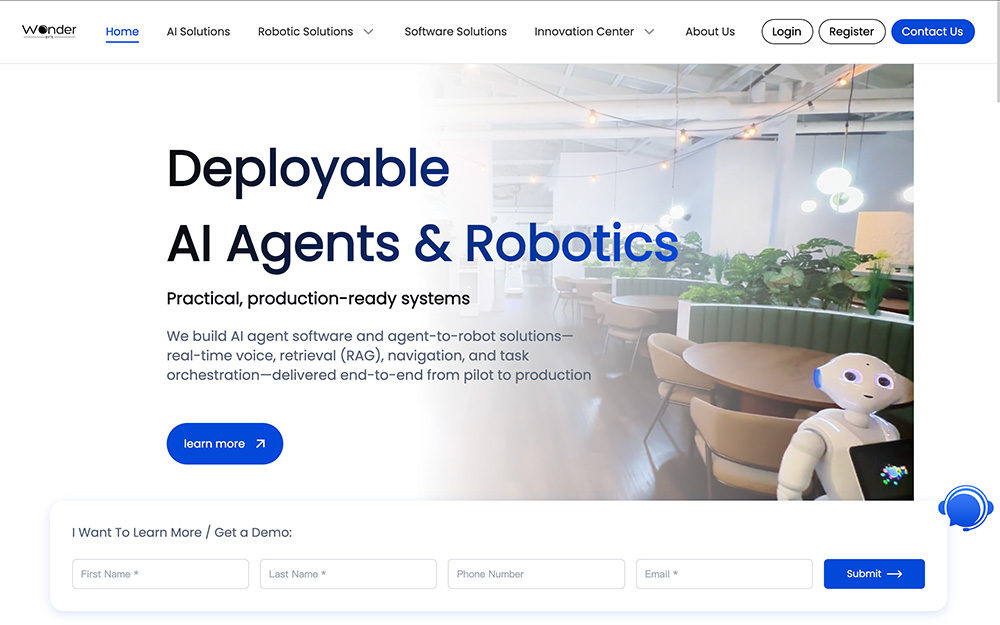The width and height of the screenshot is (1000, 625).
Task: Navigate to About Us
Action: click(710, 32)
